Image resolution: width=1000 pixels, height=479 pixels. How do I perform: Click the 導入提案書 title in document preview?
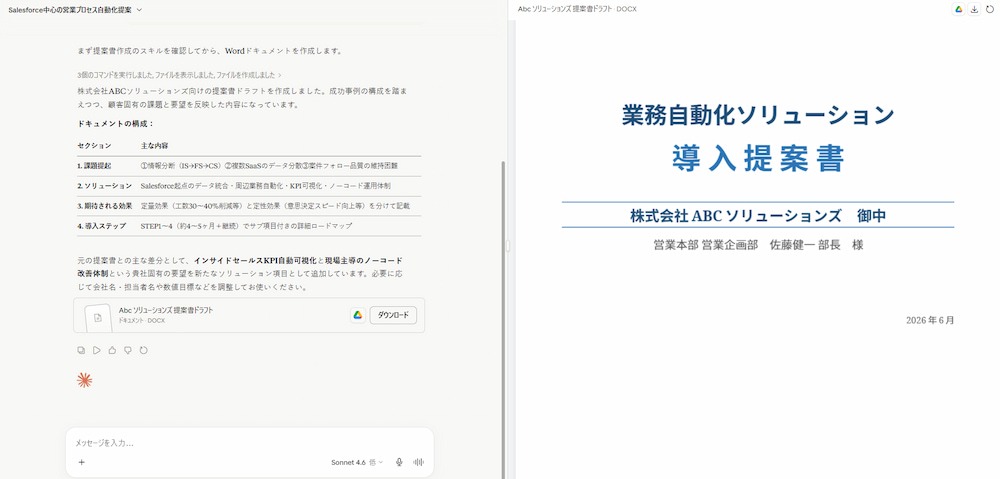tap(758, 159)
